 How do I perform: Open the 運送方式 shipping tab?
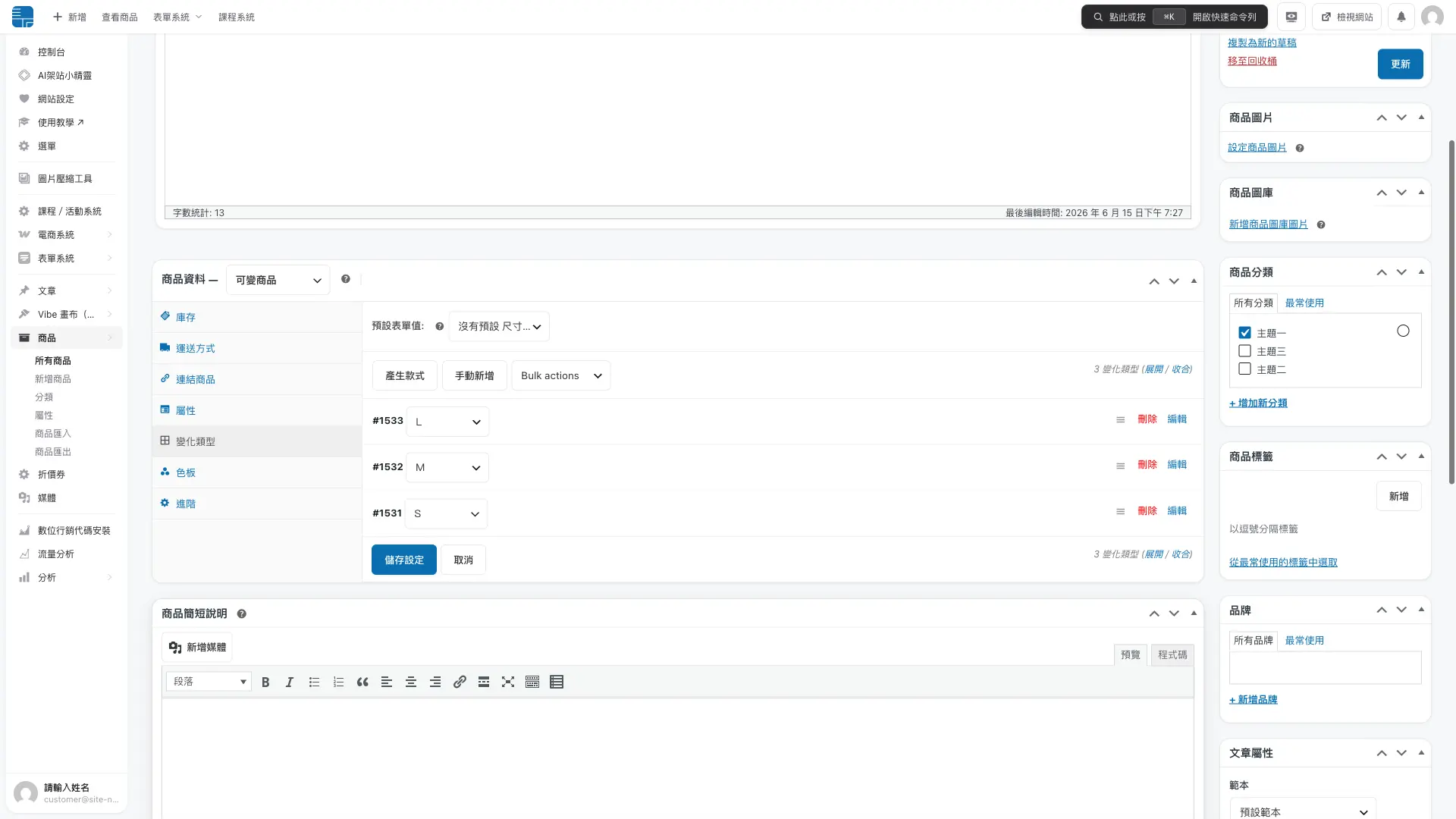coord(257,348)
